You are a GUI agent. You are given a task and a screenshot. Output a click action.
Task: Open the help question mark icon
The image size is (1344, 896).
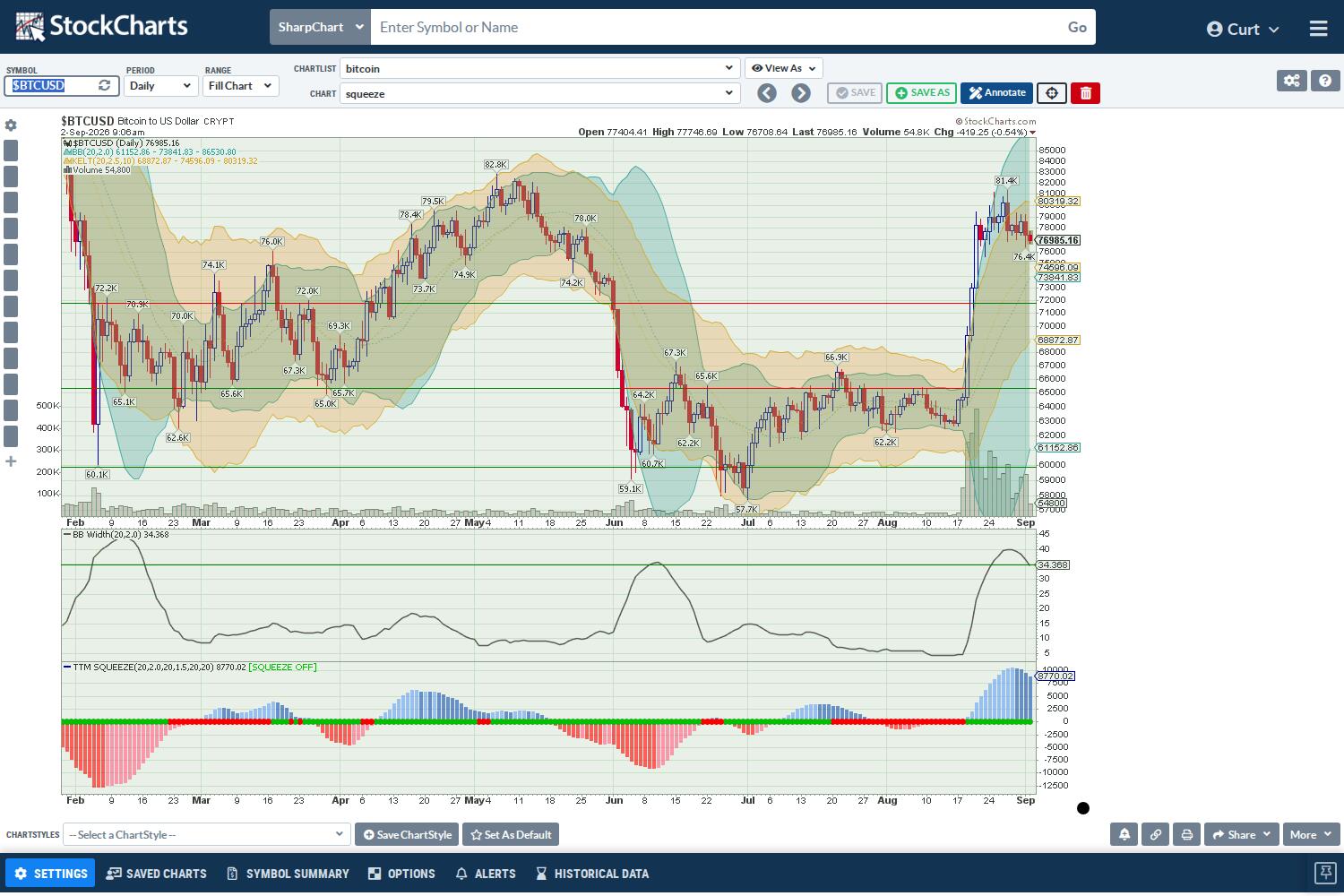[1325, 81]
